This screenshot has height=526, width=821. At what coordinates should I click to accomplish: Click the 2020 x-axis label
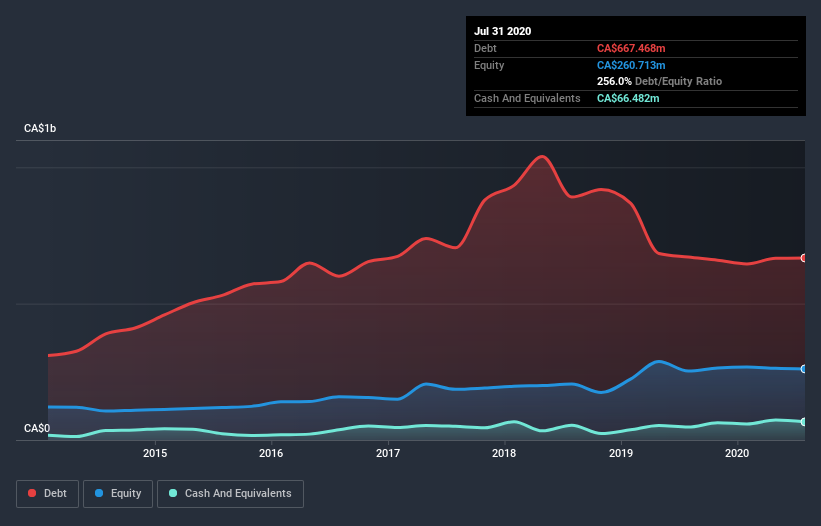click(x=737, y=453)
